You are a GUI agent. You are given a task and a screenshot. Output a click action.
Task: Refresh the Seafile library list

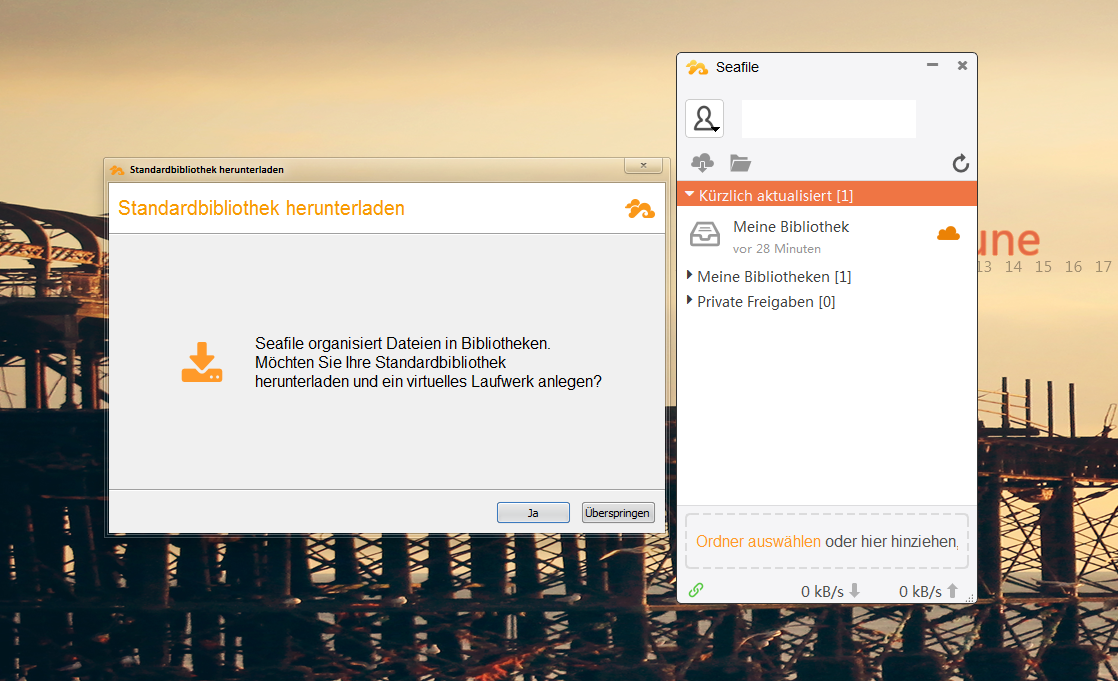[960, 163]
